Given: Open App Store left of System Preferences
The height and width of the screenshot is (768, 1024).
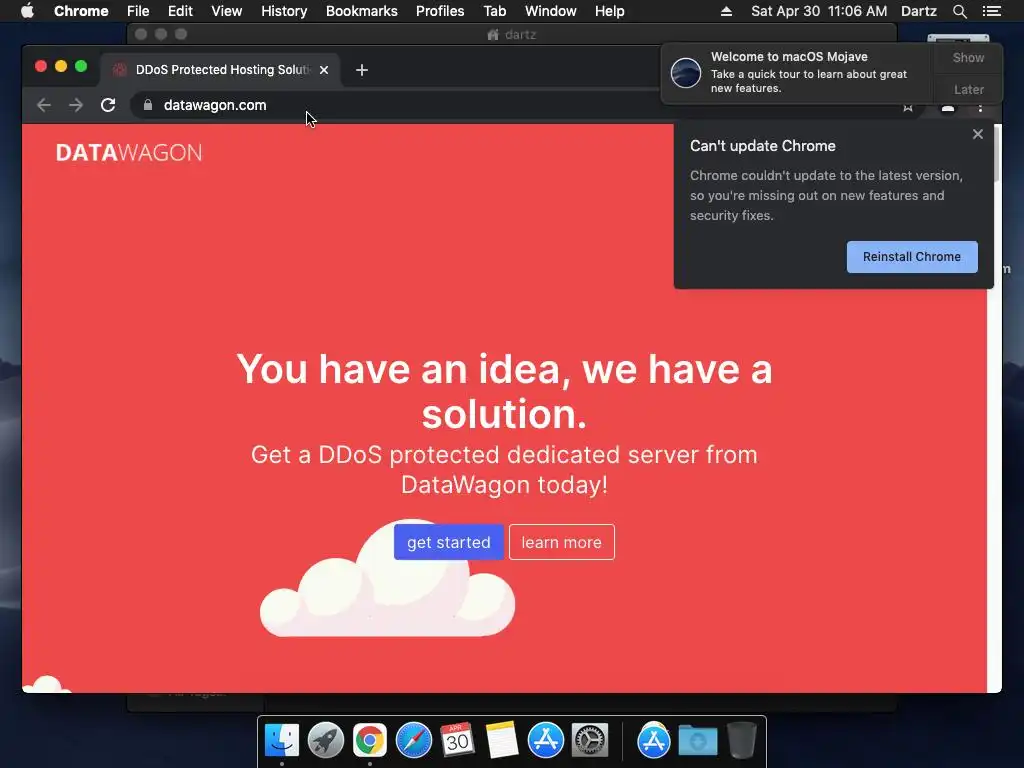Looking at the screenshot, I should (x=545, y=740).
